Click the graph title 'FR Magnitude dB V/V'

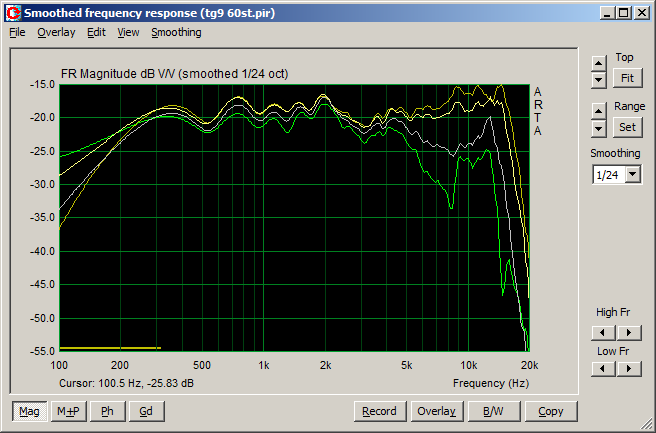(118, 74)
